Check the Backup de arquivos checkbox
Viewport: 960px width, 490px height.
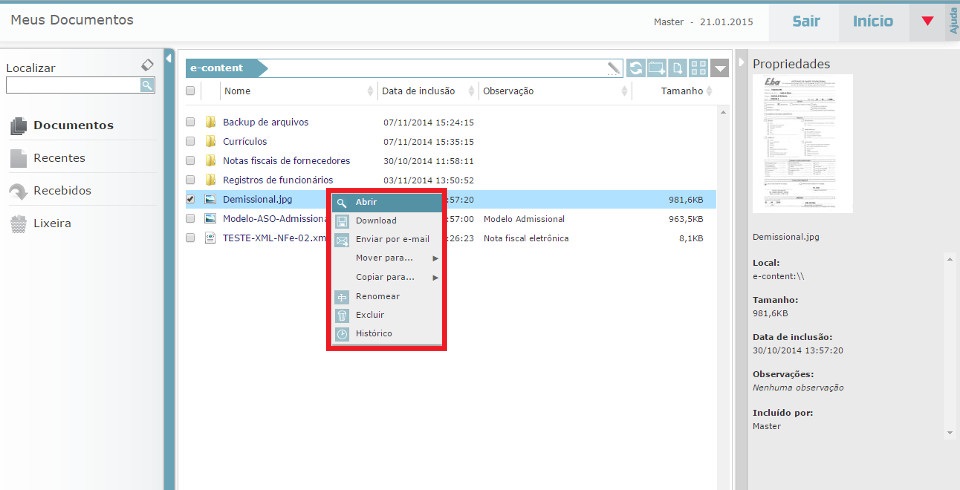(x=191, y=122)
